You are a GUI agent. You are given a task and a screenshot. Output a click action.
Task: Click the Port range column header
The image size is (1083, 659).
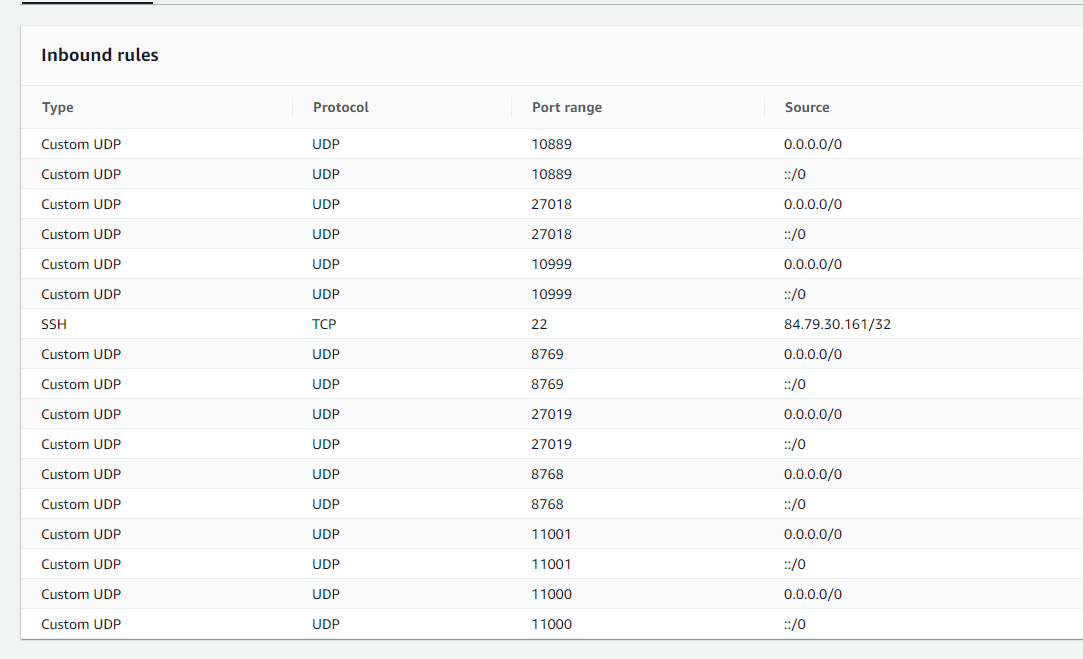[566, 107]
